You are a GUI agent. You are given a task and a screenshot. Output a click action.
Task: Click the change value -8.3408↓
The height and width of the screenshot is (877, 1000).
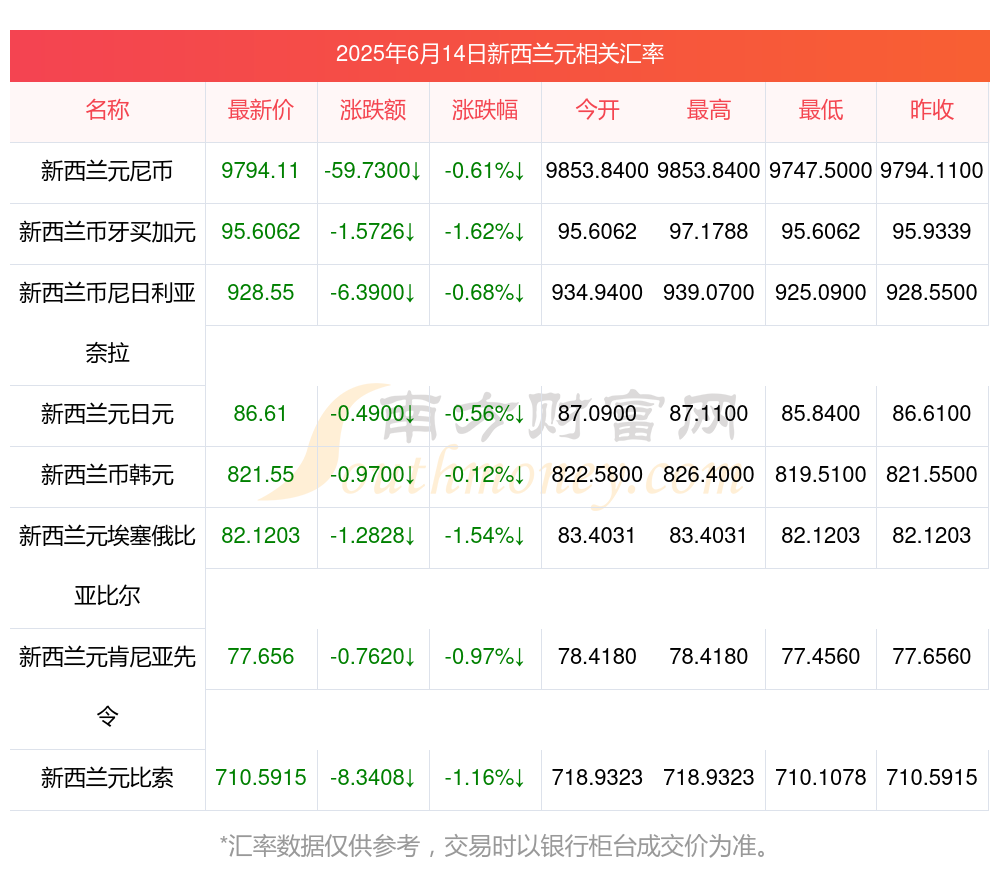tap(372, 778)
